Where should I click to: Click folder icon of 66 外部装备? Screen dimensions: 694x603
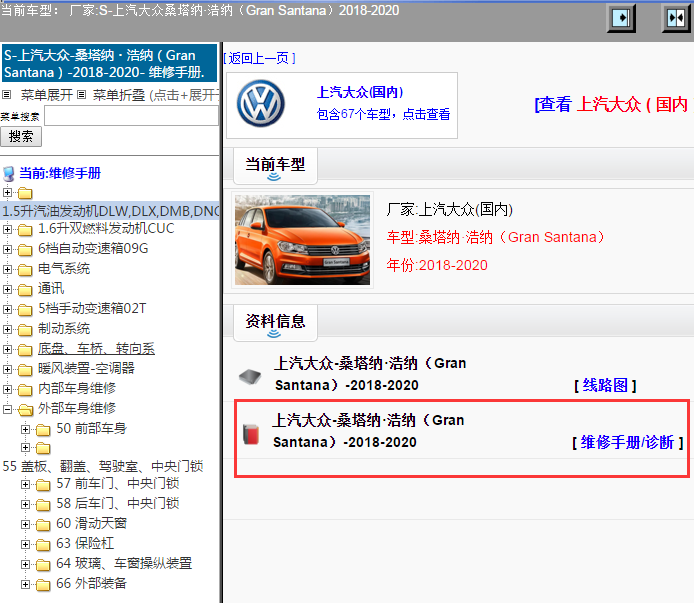pyautogui.click(x=43, y=585)
